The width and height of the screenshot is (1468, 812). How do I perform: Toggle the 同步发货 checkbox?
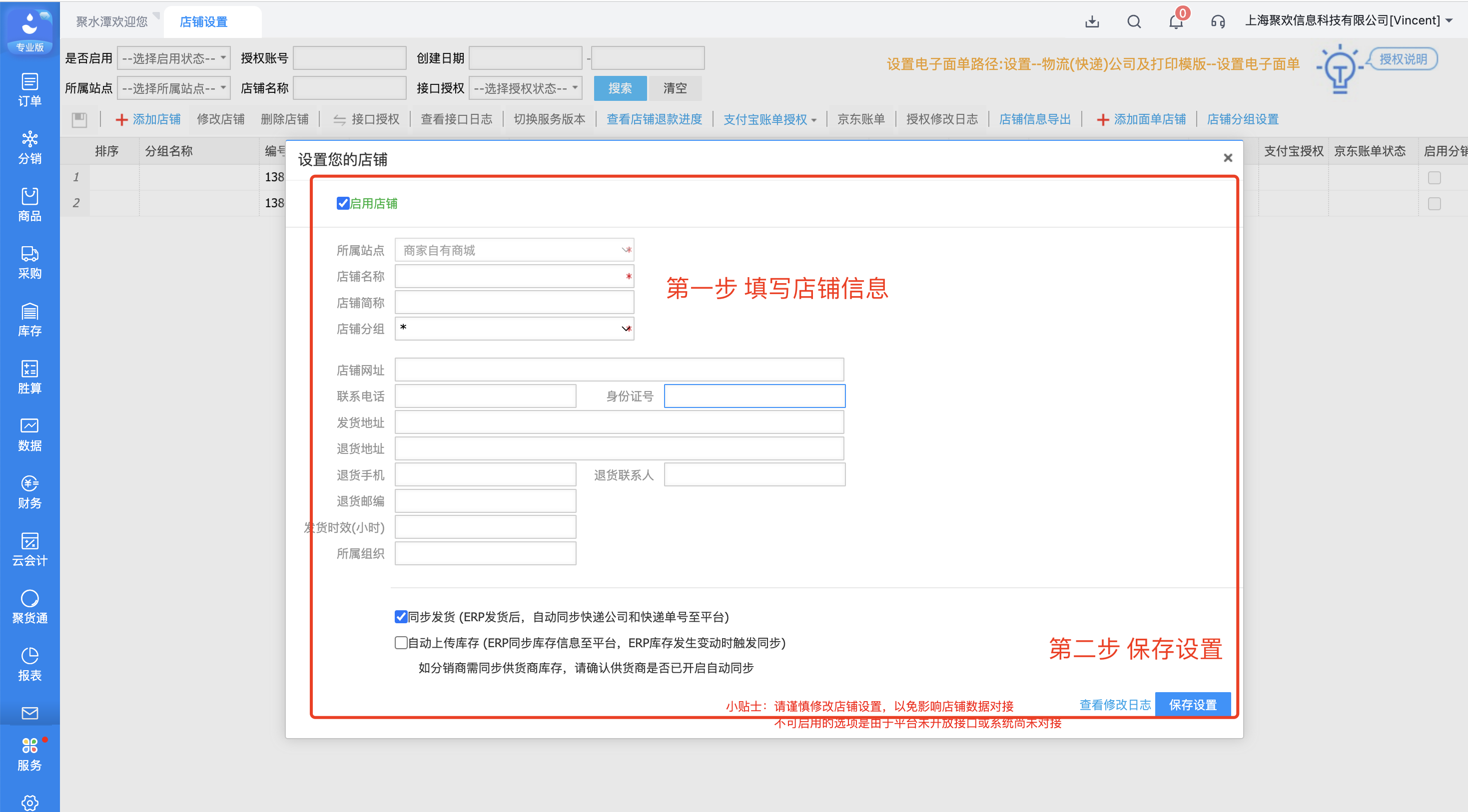pos(401,617)
